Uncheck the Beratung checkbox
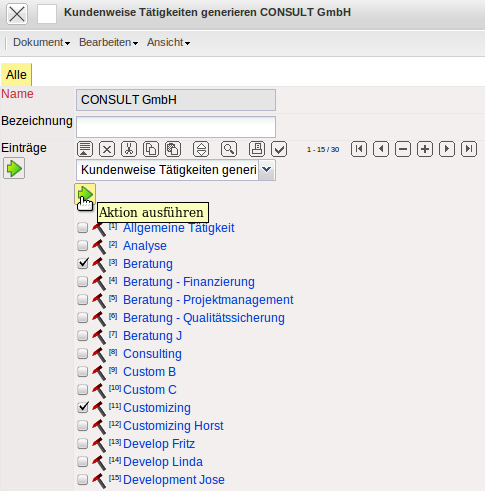Screen dimensions: 485x491 (82, 264)
